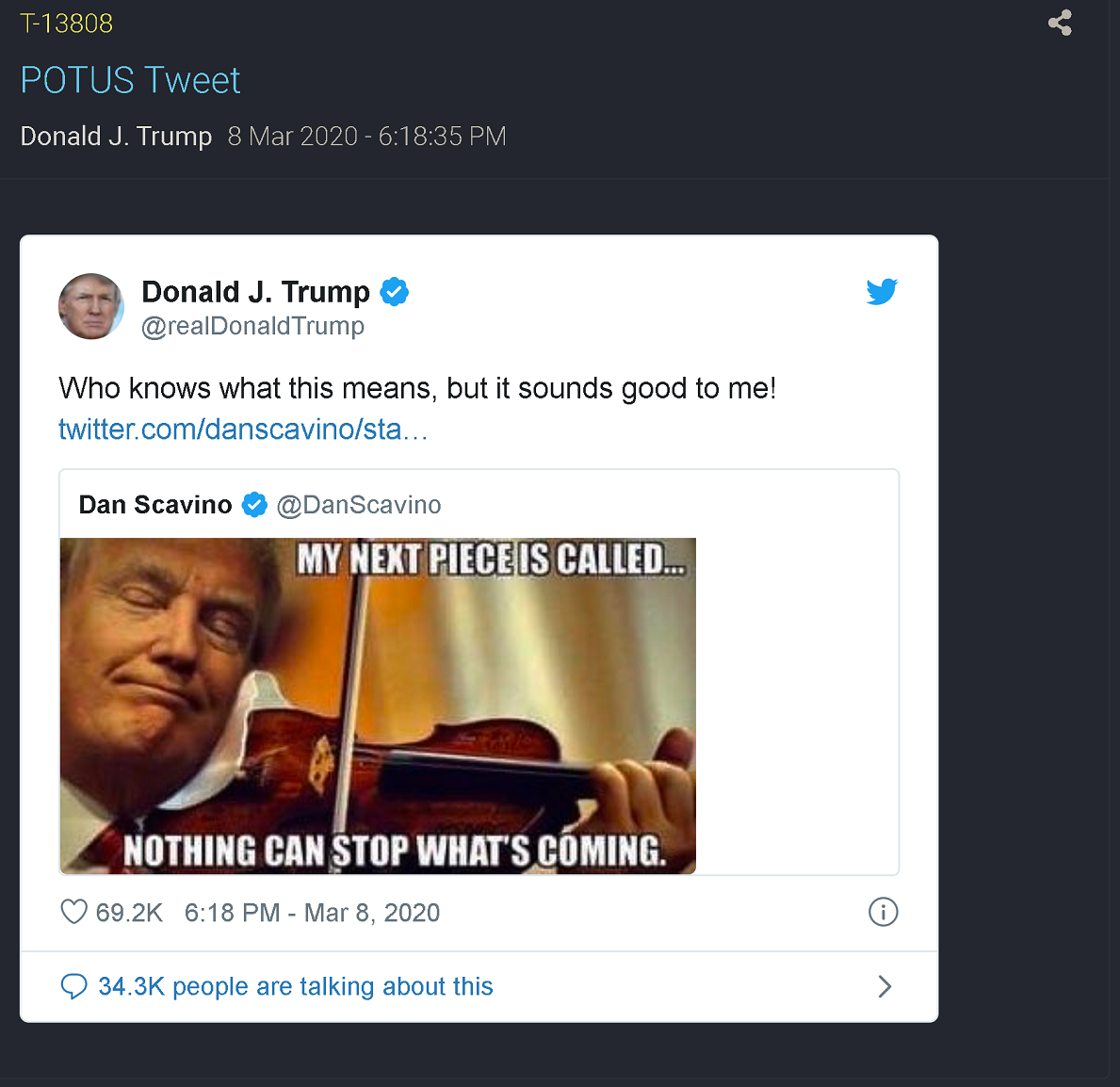Click the Trump profile avatar picture

pyautogui.click(x=91, y=306)
